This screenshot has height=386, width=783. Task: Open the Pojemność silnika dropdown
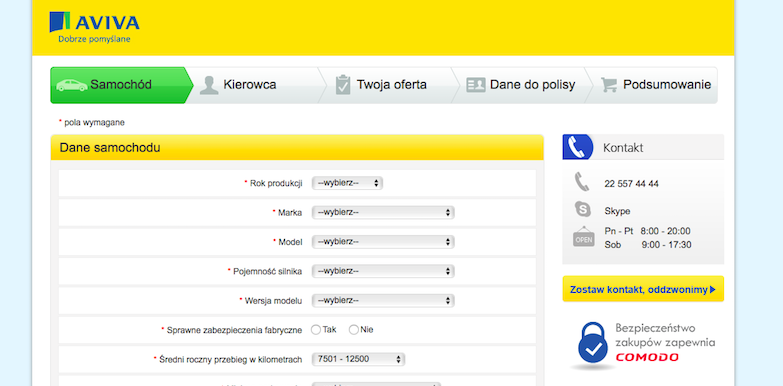(x=383, y=271)
